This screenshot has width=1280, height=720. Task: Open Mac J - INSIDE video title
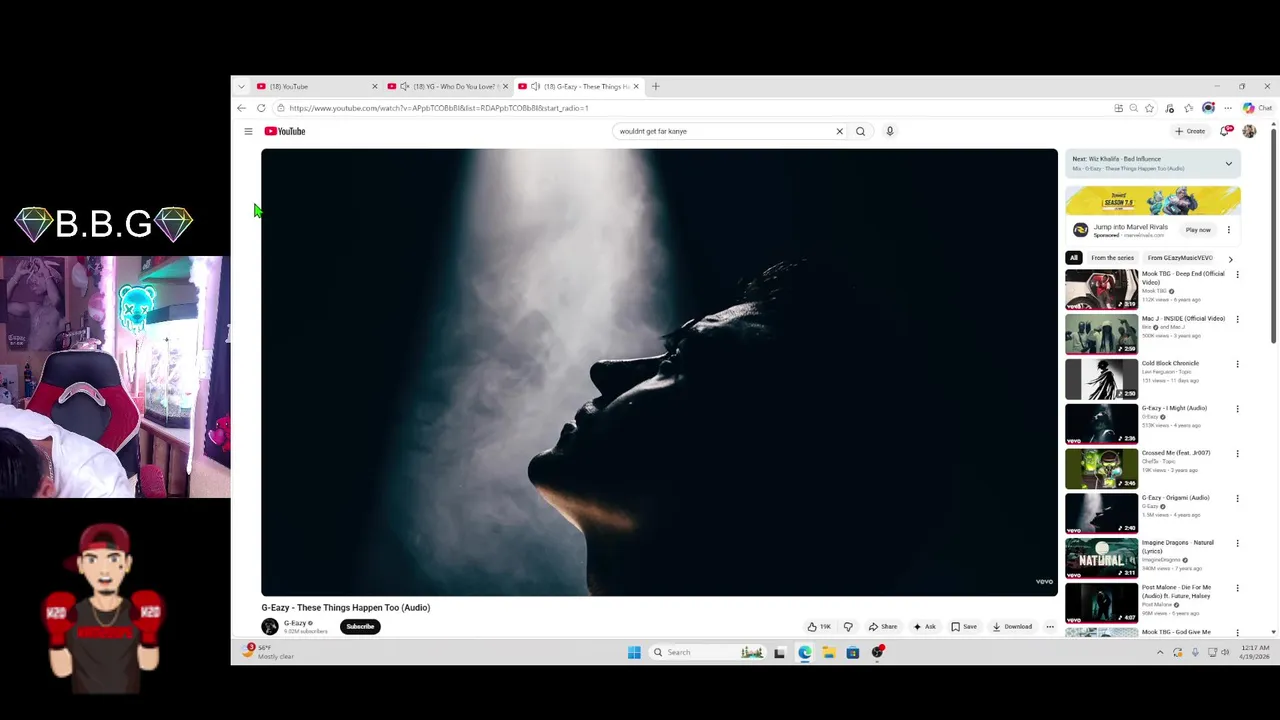(1183, 319)
